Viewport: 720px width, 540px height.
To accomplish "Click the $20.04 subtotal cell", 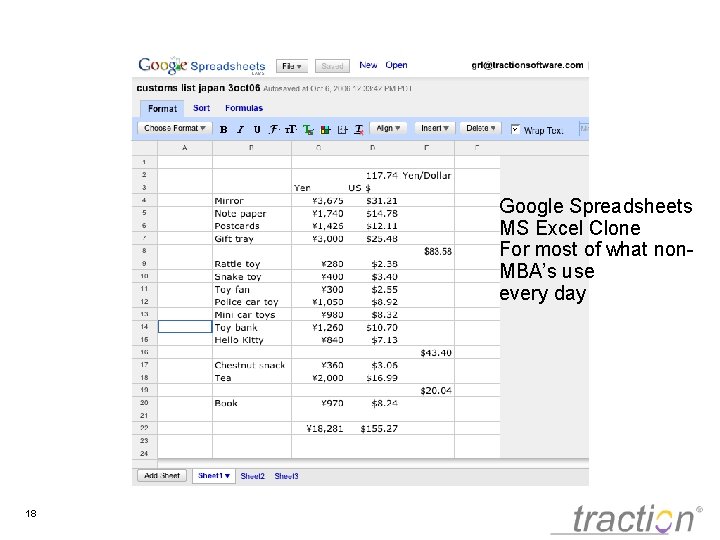I will click(427, 390).
